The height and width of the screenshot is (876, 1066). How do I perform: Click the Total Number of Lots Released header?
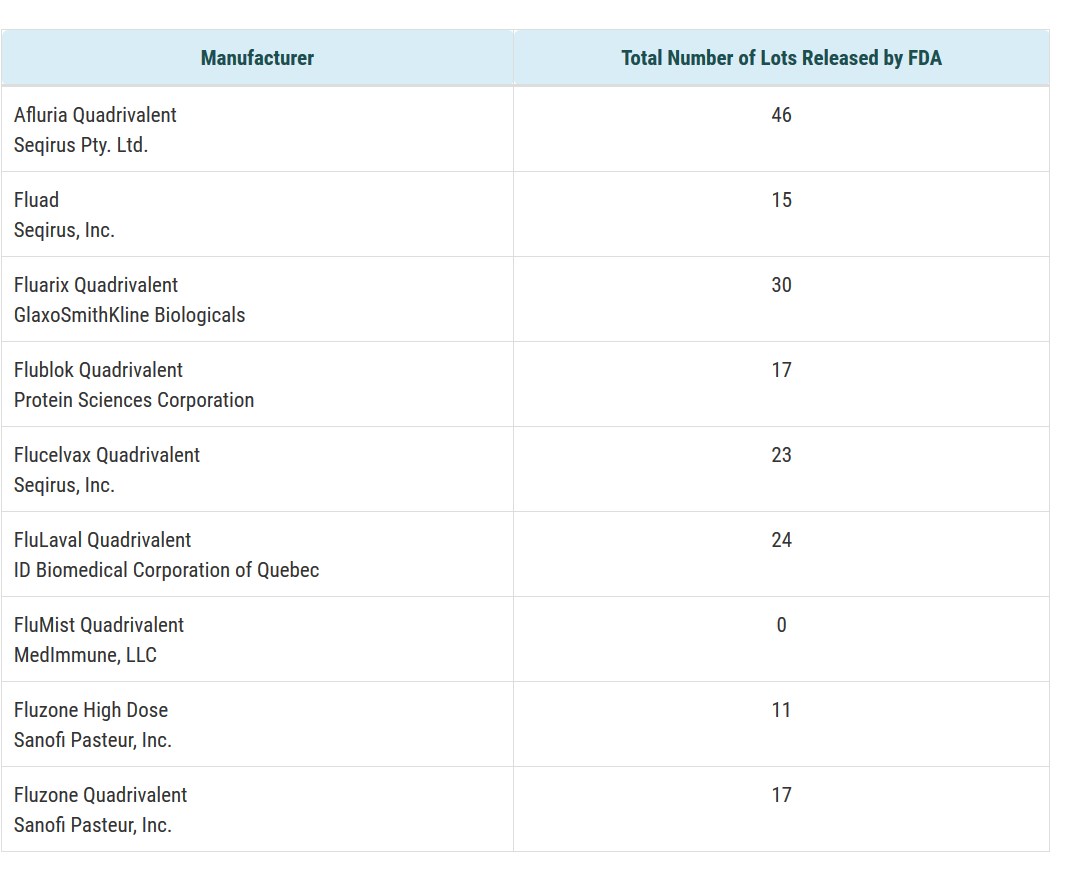point(781,58)
